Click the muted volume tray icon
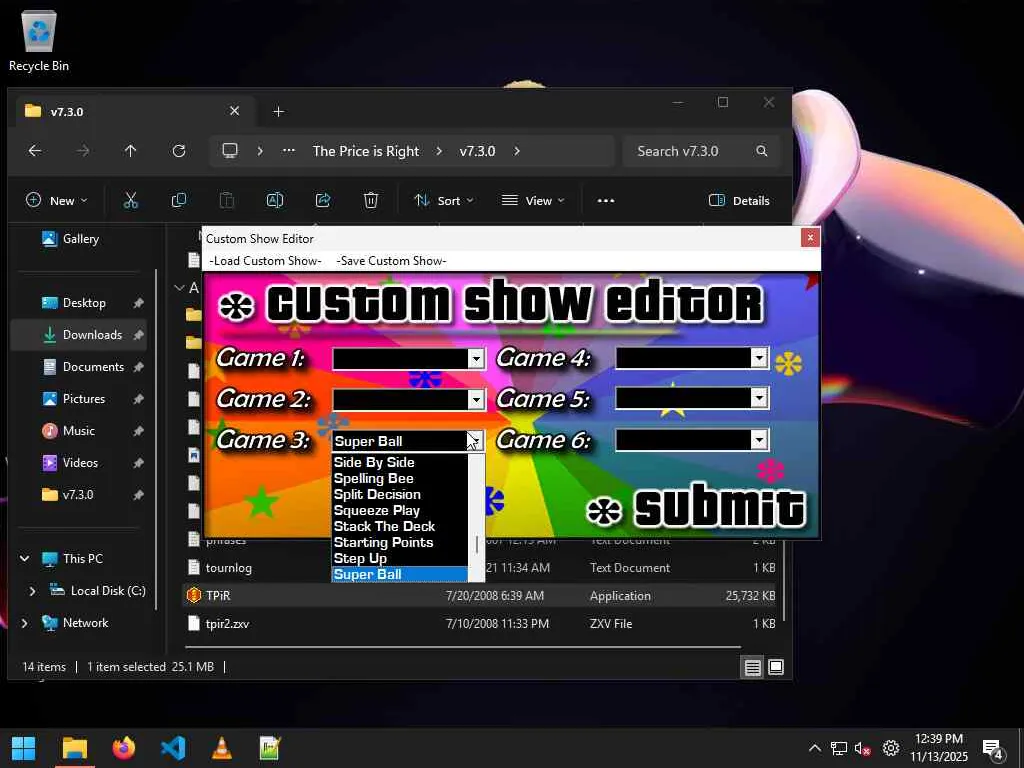Image resolution: width=1024 pixels, height=768 pixels. click(863, 748)
